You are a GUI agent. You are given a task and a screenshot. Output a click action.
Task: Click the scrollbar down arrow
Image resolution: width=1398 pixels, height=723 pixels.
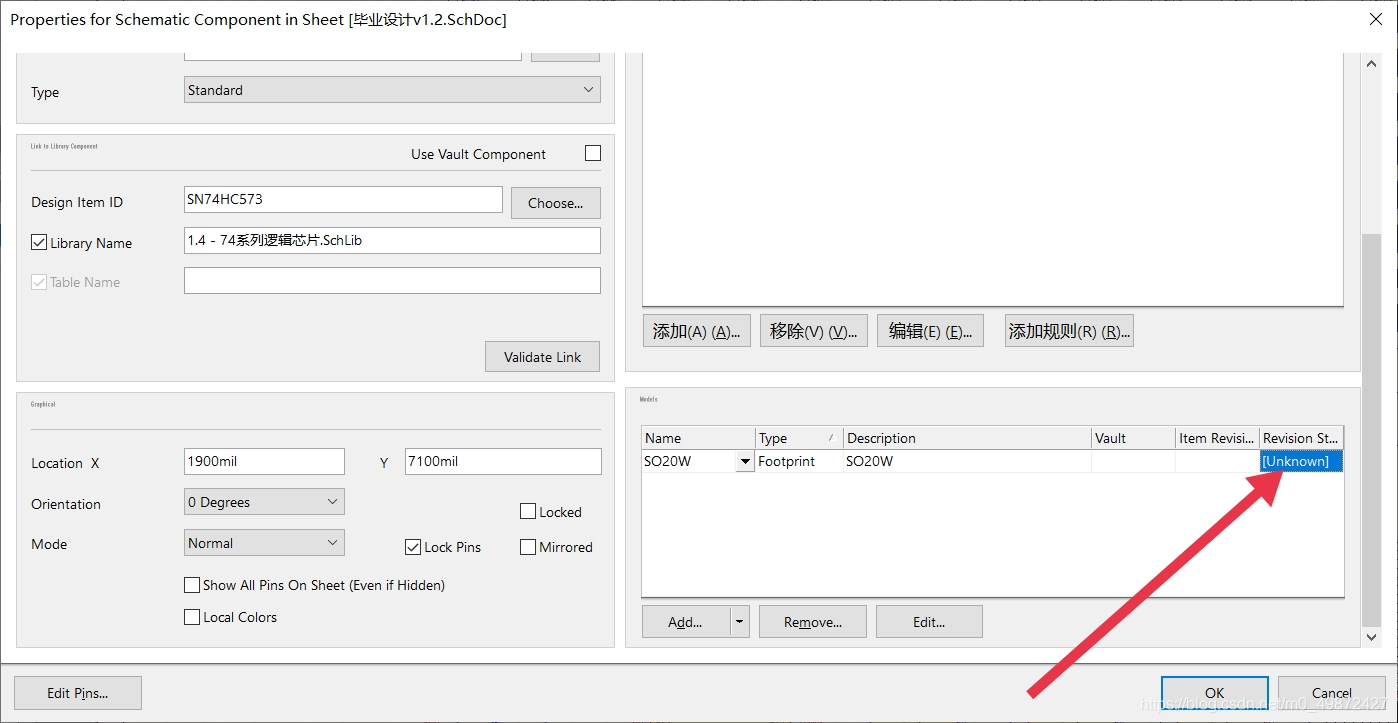[x=1372, y=637]
